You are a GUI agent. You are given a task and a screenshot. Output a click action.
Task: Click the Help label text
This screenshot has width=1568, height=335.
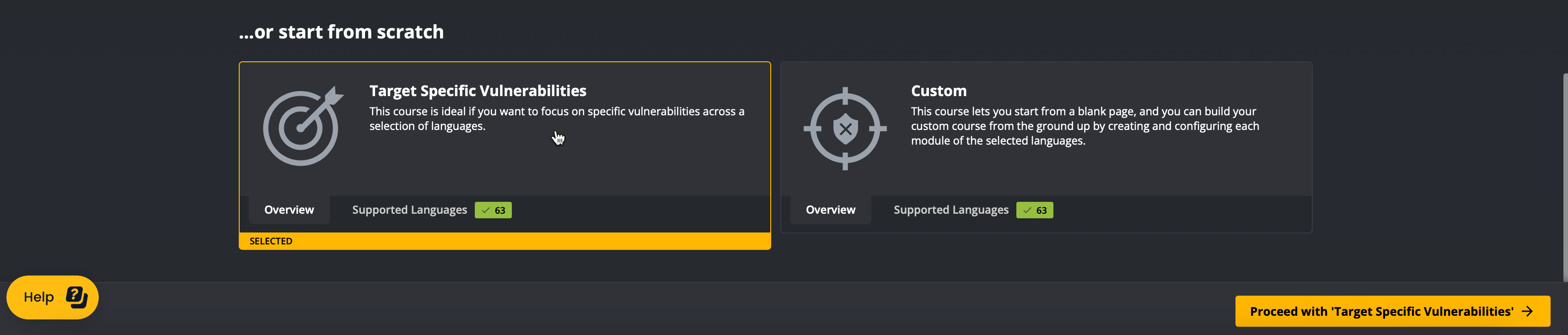(x=39, y=297)
